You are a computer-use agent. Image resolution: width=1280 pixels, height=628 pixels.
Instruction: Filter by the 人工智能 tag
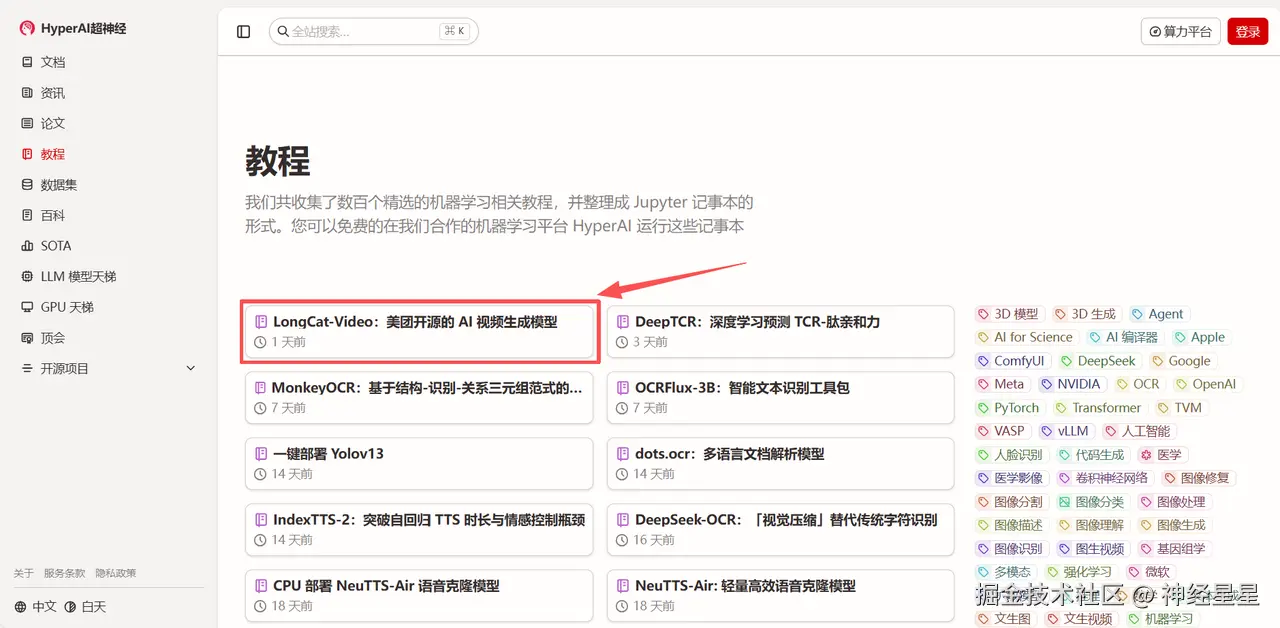(x=1138, y=431)
